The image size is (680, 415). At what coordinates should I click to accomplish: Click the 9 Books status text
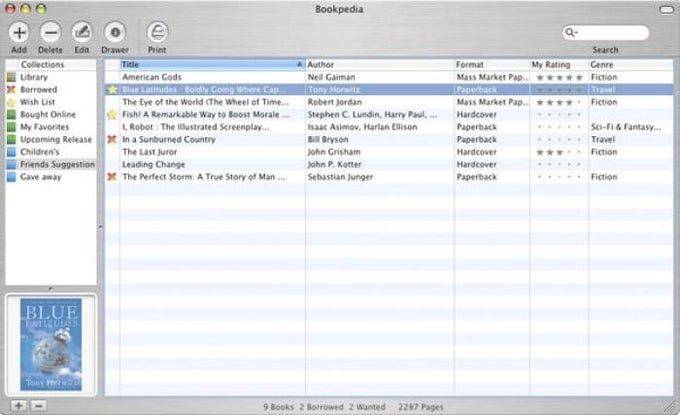click(x=278, y=407)
